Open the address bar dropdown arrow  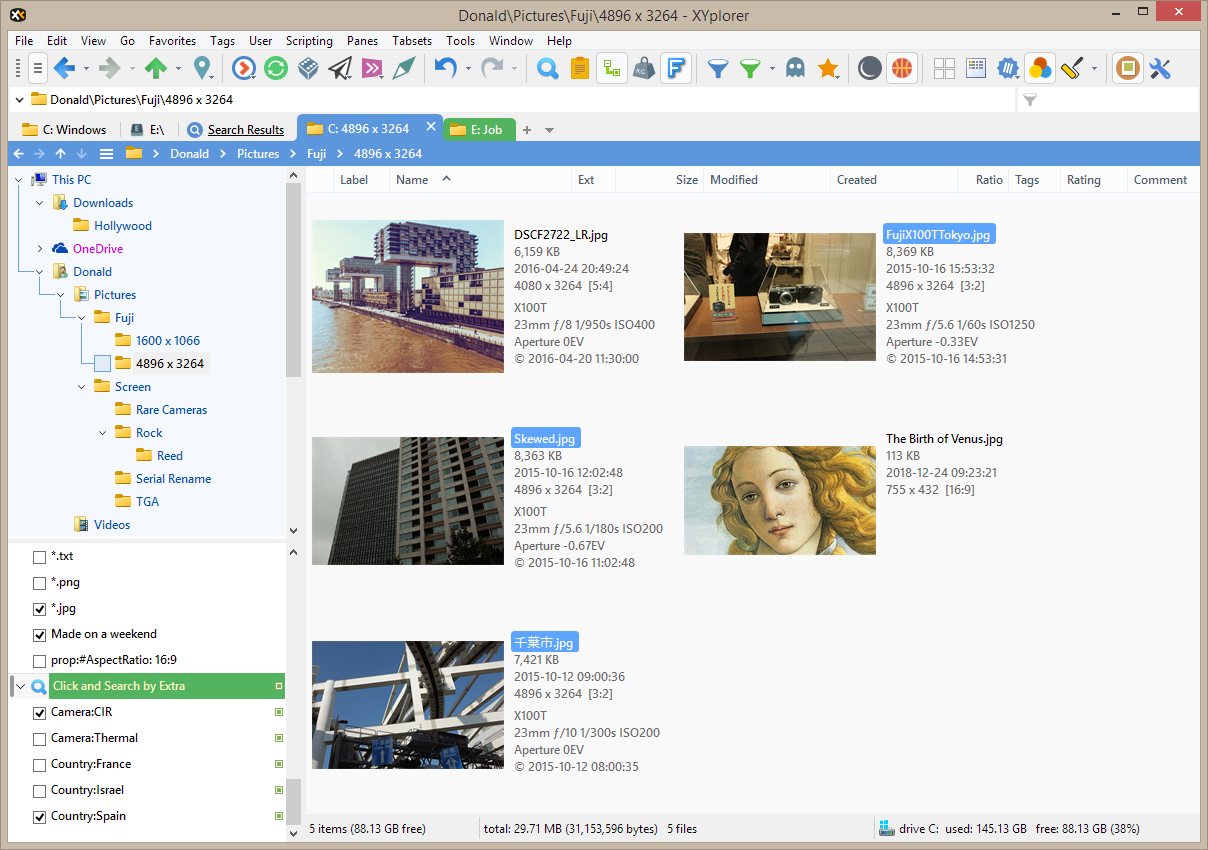[x=20, y=100]
